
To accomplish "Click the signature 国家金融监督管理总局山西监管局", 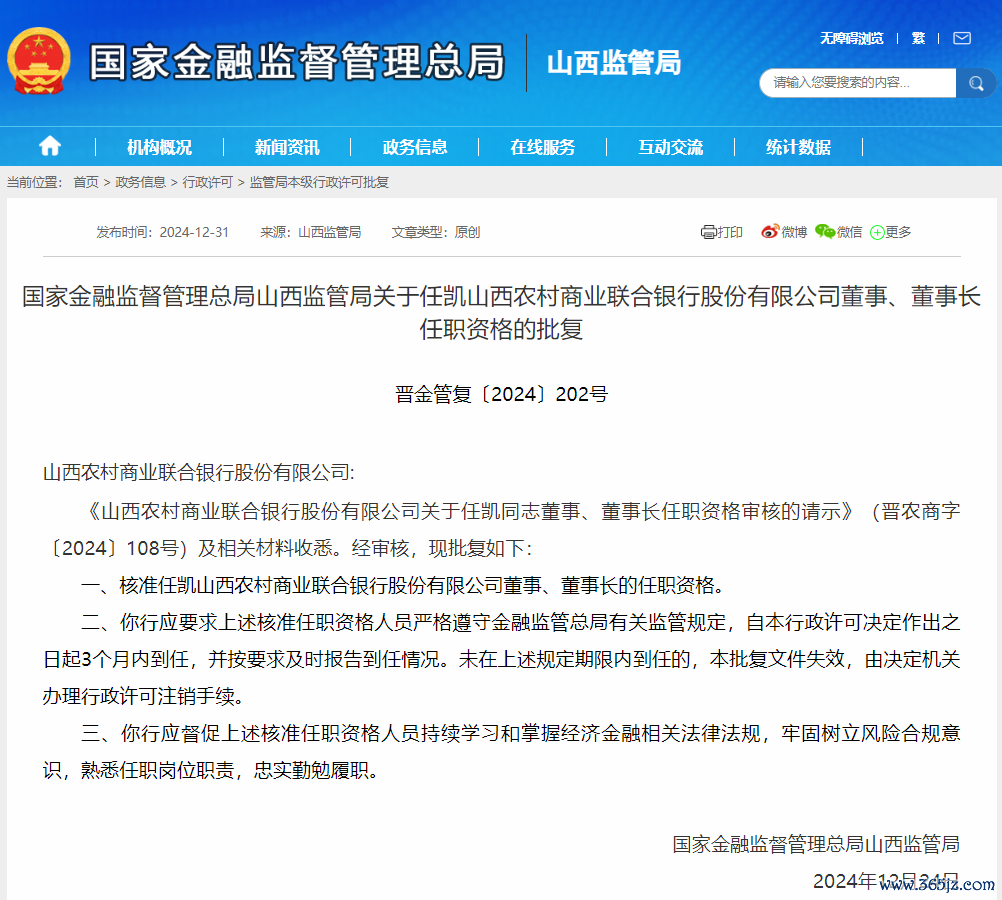I will point(816,844).
